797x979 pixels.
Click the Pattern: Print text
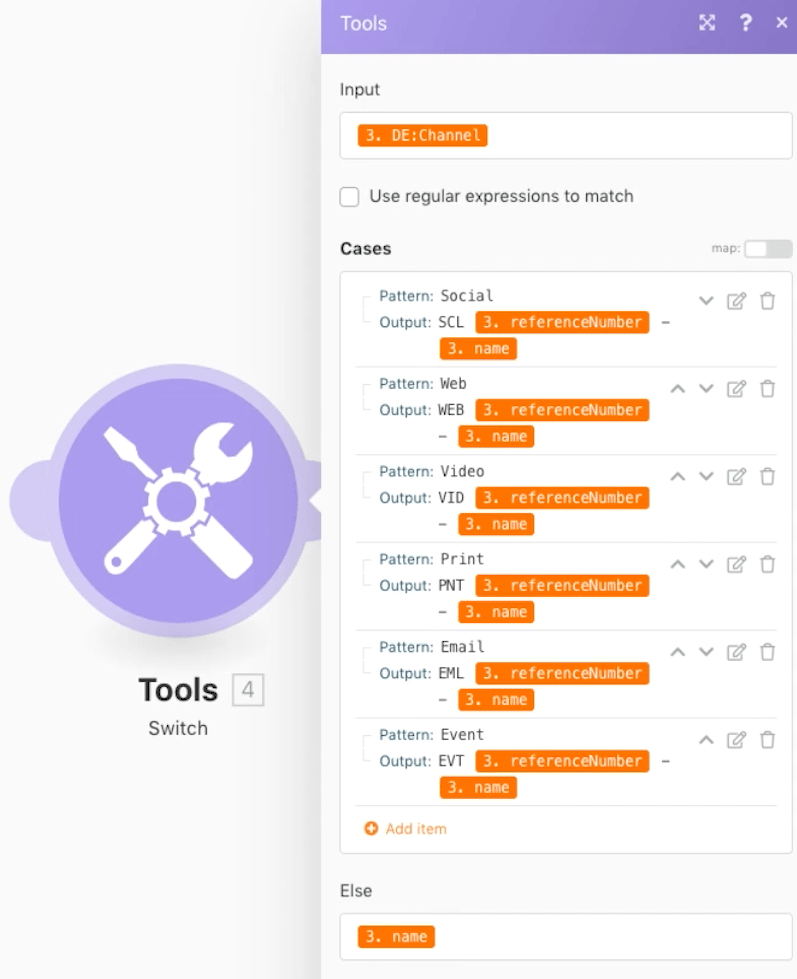(431, 559)
